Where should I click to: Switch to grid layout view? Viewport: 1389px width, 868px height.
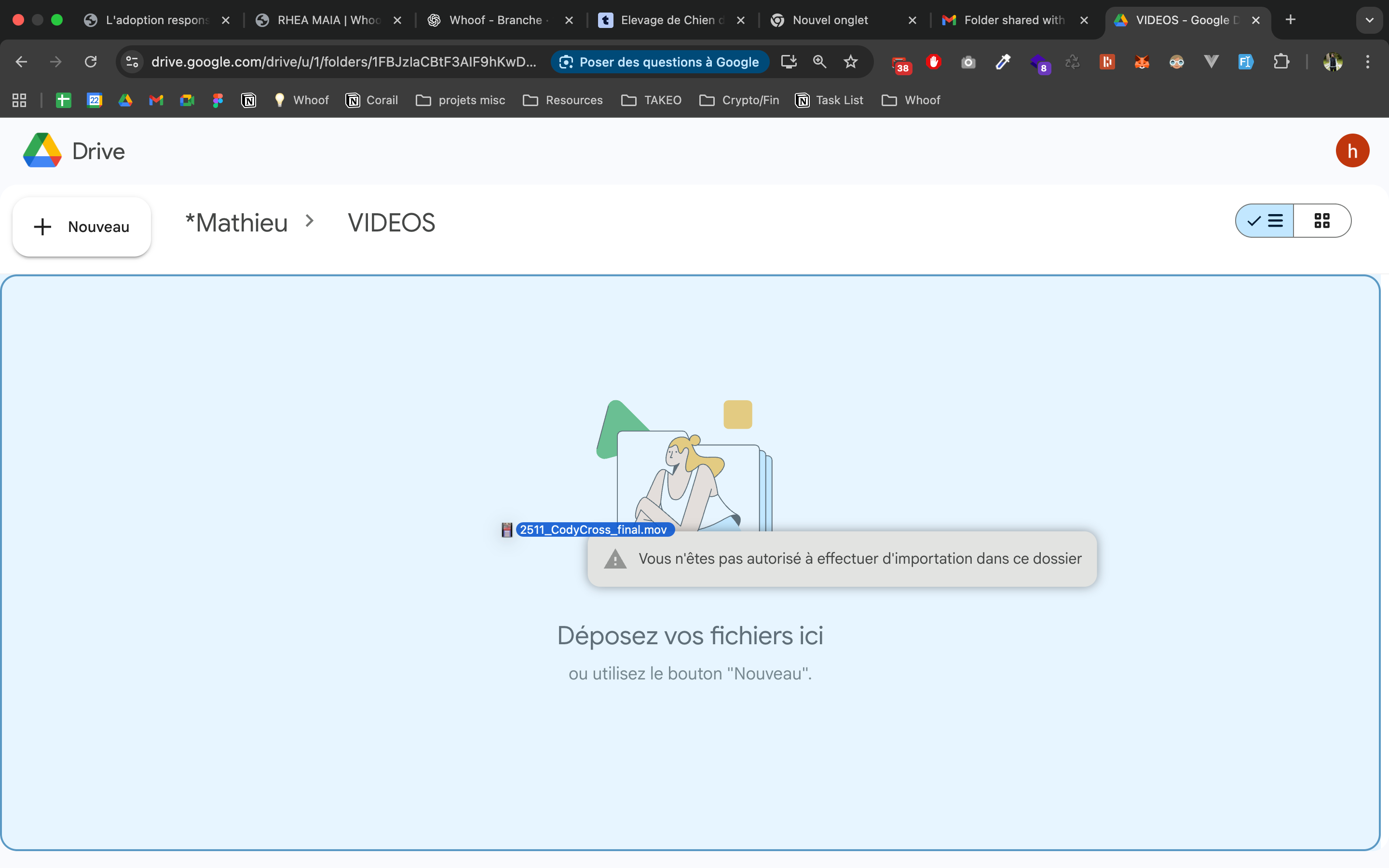pyautogui.click(x=1322, y=221)
